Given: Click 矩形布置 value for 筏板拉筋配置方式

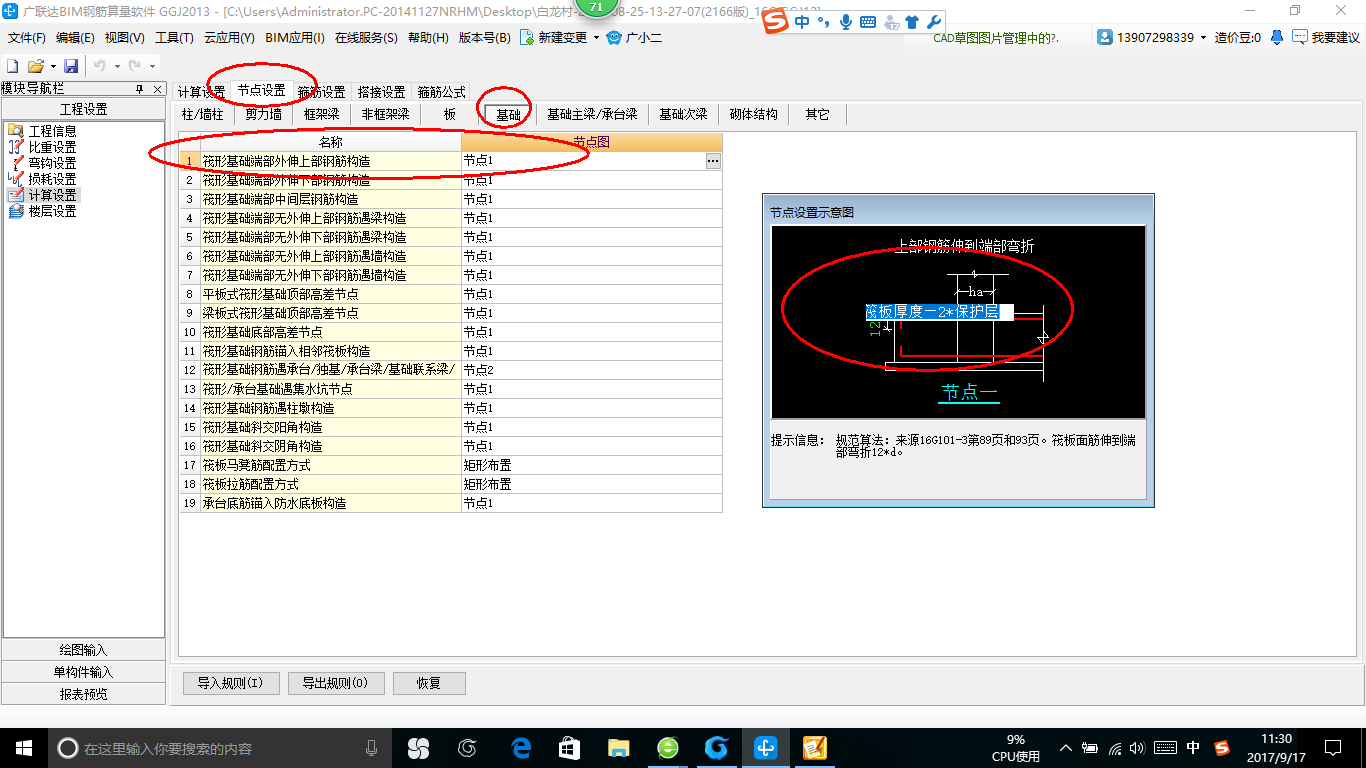Looking at the screenshot, I should point(591,484).
